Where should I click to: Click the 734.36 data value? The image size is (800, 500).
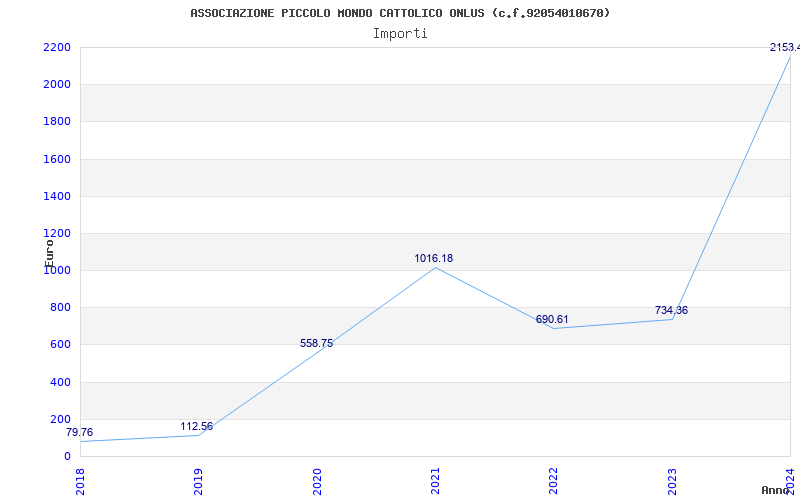tap(671, 310)
